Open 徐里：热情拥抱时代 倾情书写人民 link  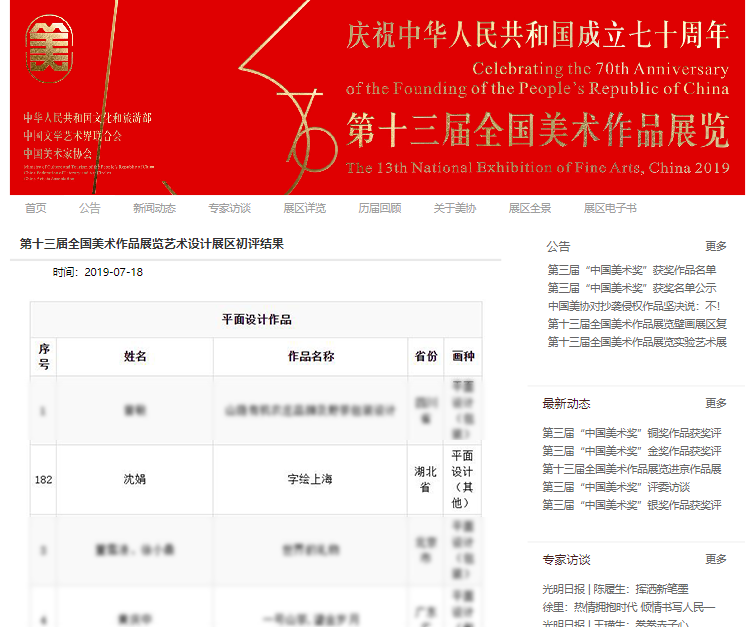(x=628, y=607)
